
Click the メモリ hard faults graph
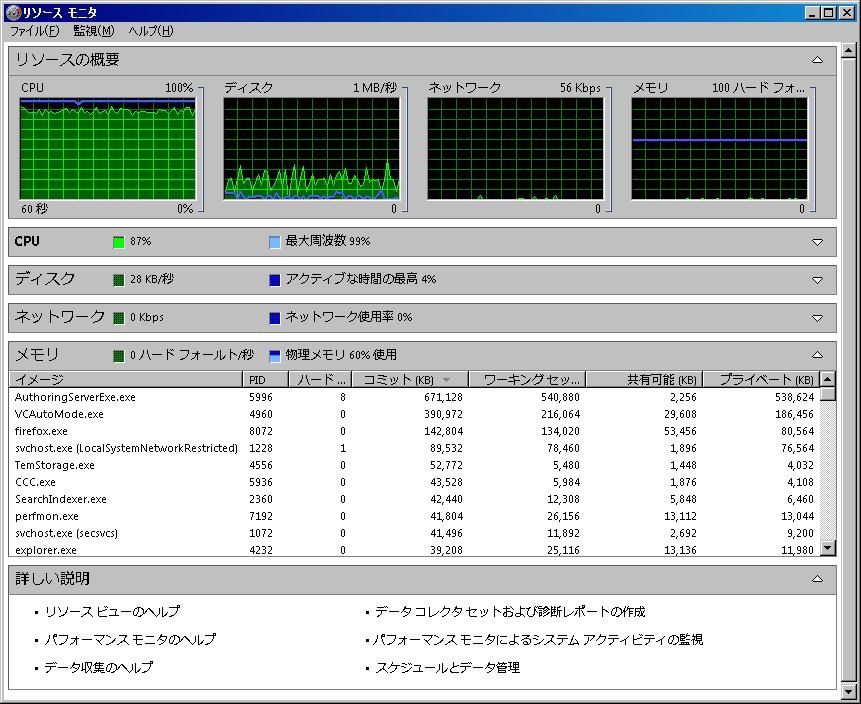tap(719, 149)
